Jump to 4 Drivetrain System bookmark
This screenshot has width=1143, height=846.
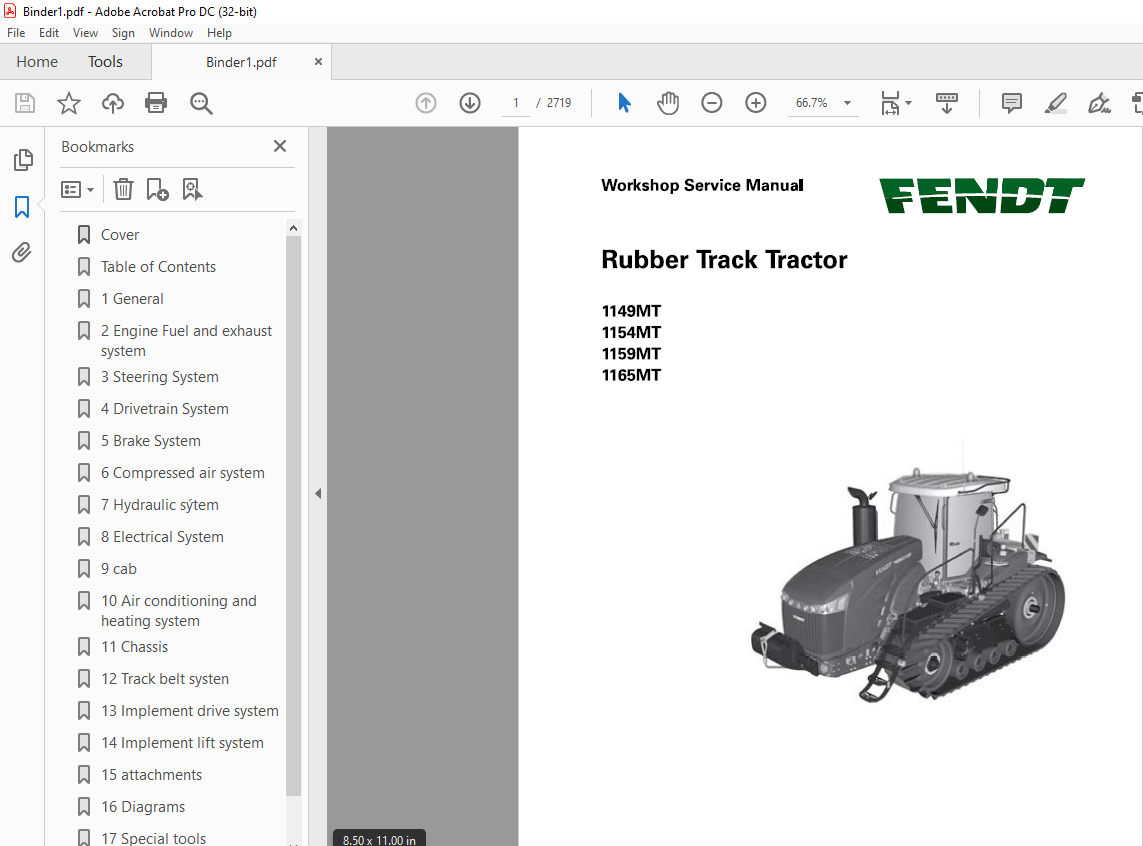[x=165, y=409]
